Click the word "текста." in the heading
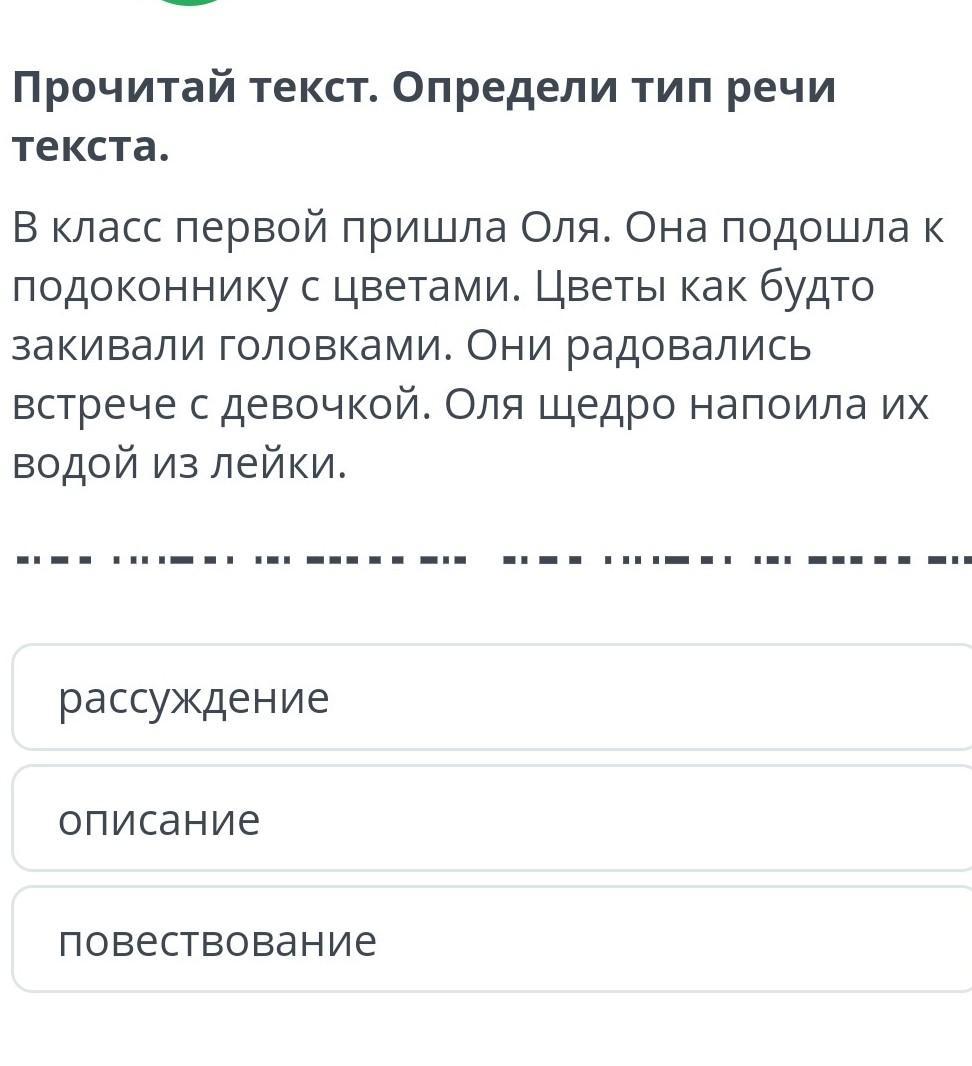This screenshot has width=972, height=1066. click(91, 147)
